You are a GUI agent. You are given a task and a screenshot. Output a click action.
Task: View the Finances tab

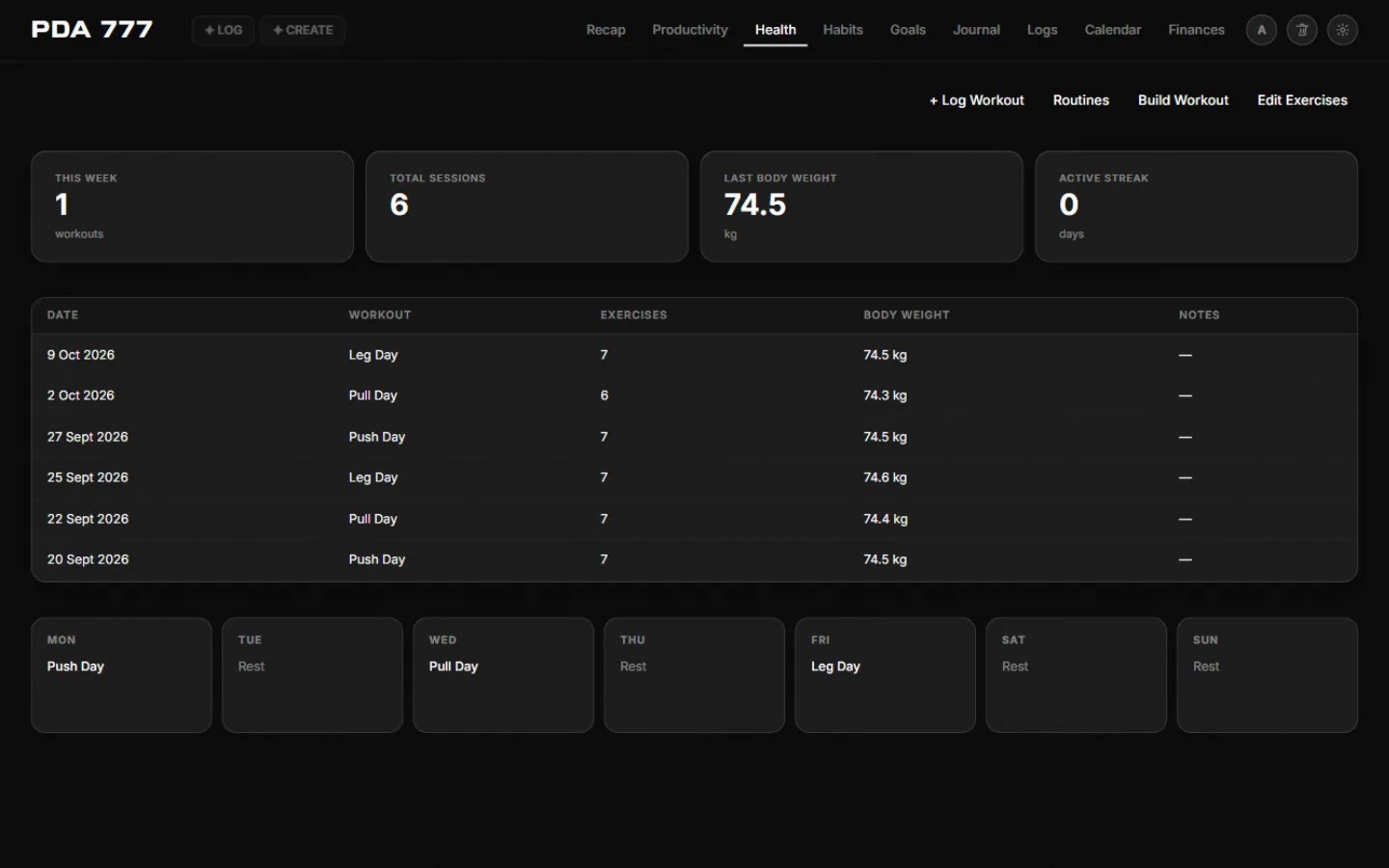click(x=1196, y=30)
